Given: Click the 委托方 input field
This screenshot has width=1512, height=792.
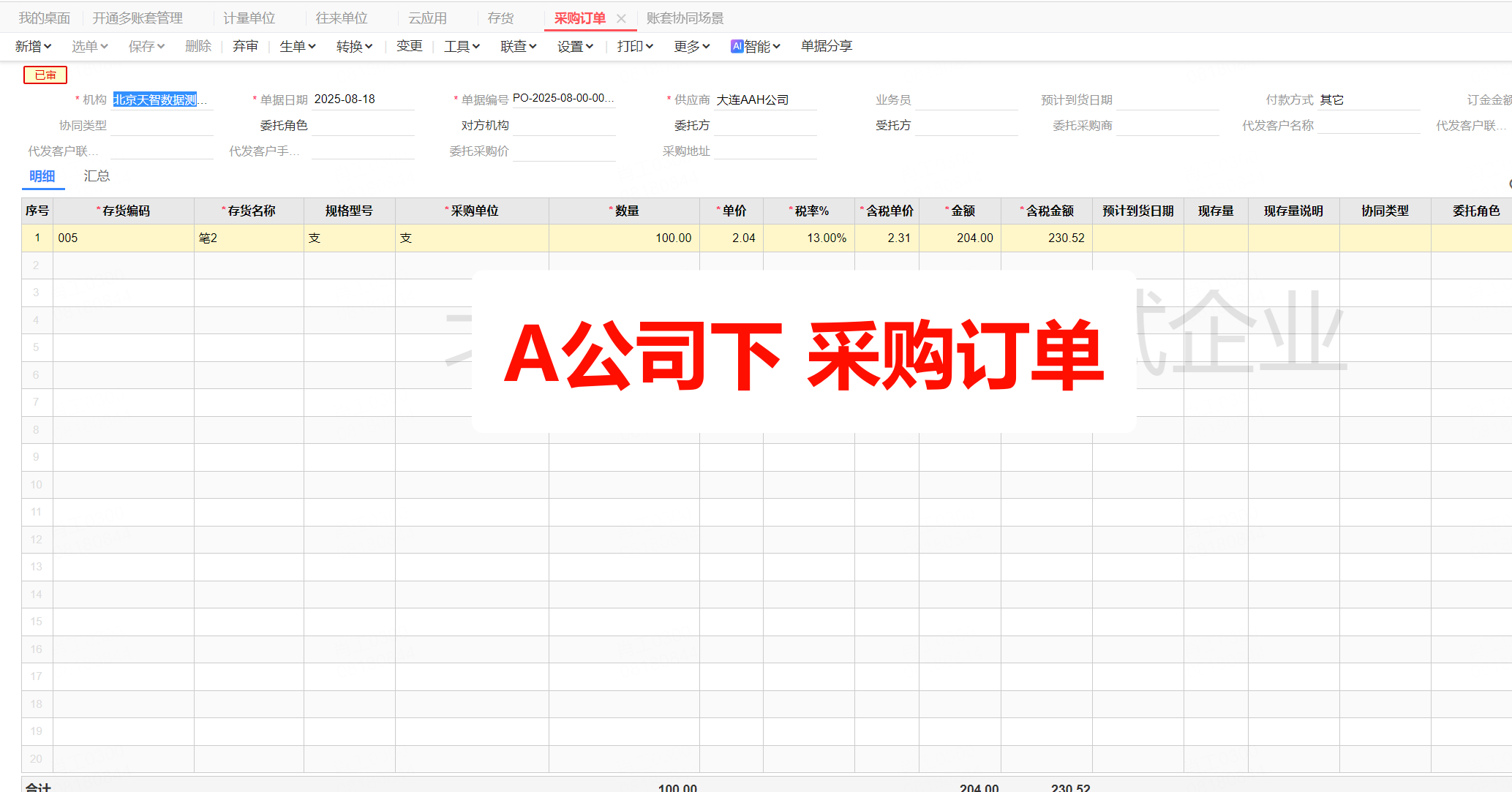Looking at the screenshot, I should 765,126.
